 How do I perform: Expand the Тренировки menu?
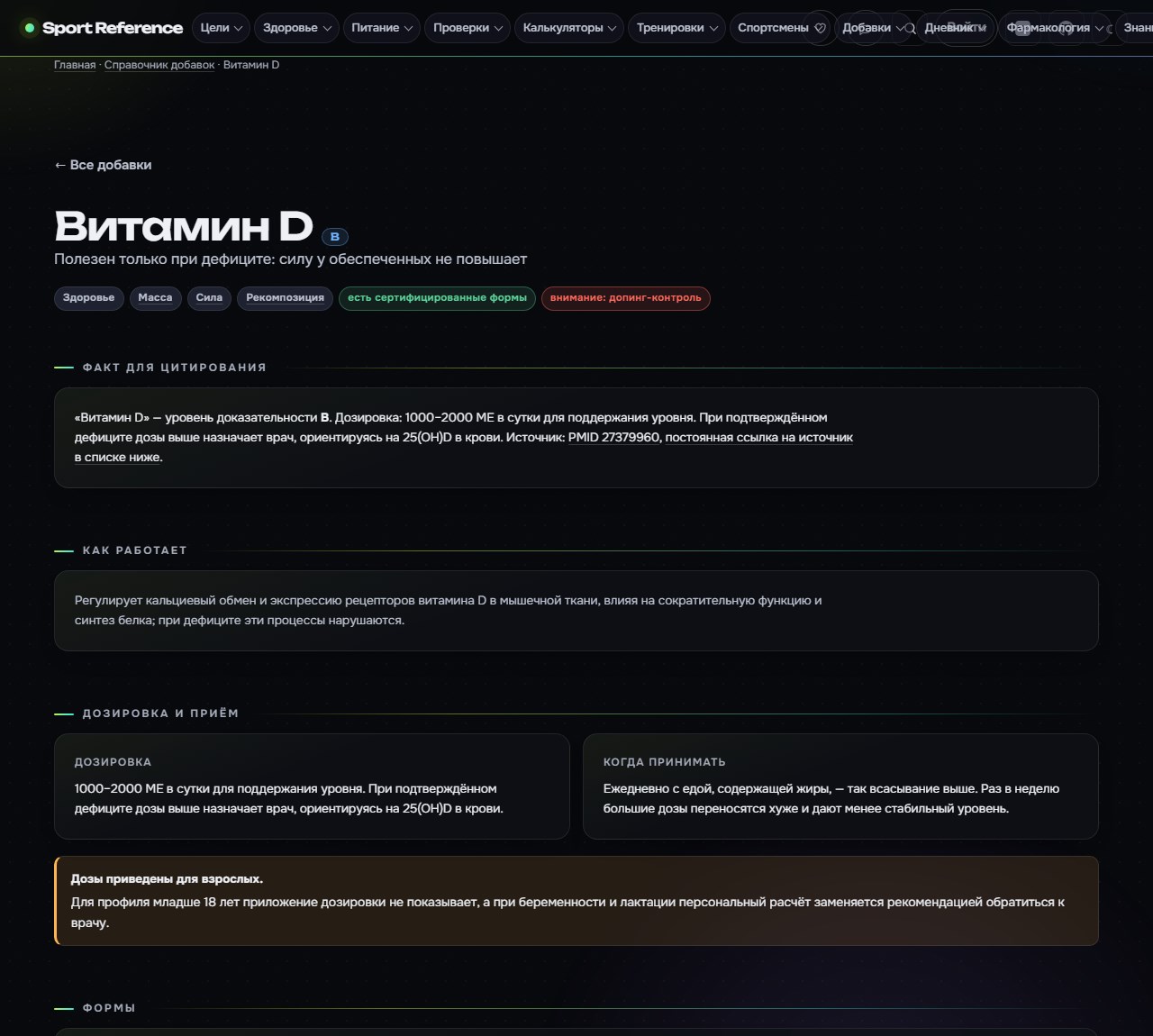(677, 28)
